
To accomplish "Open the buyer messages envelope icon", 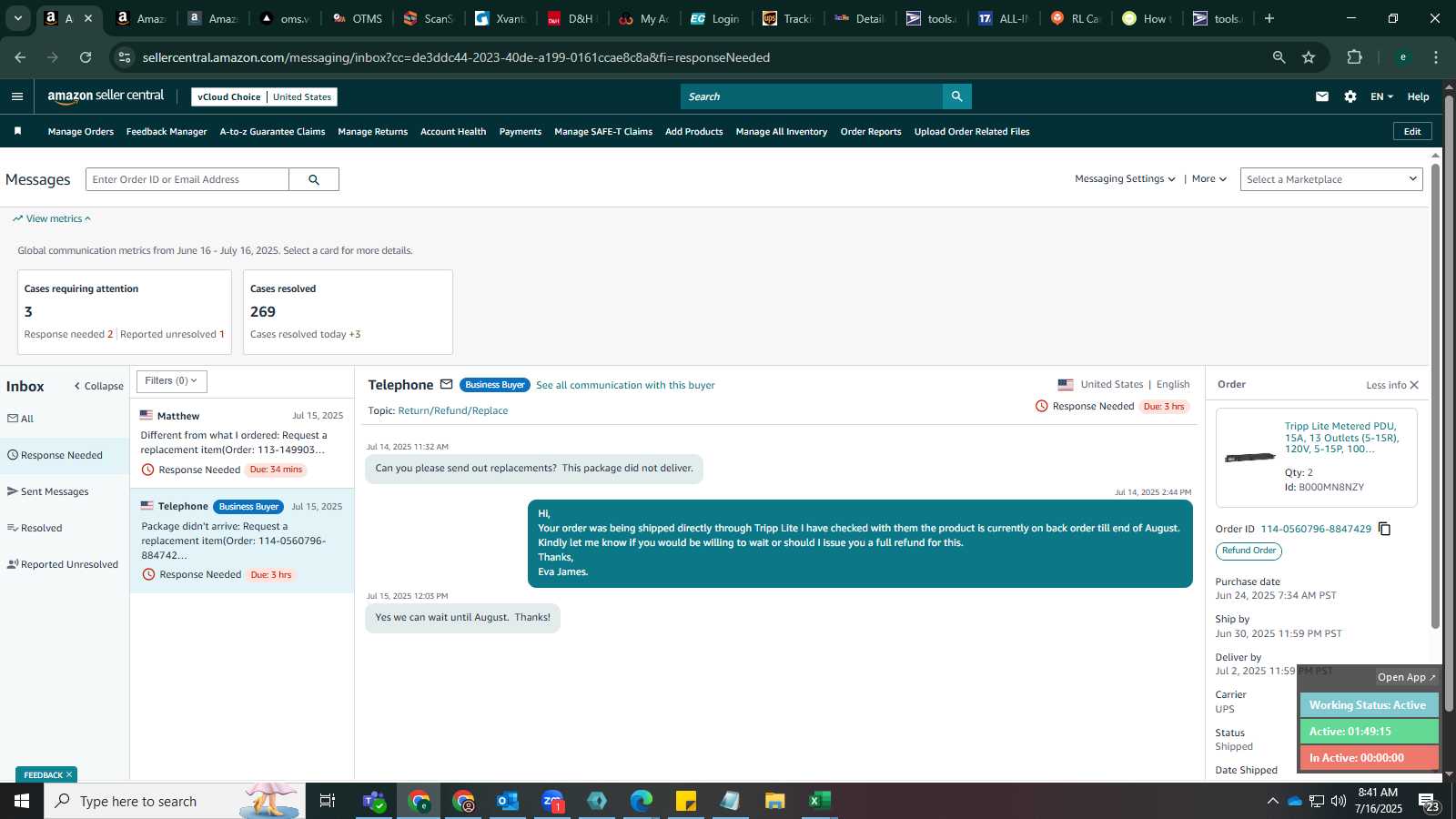I will pos(1322,96).
